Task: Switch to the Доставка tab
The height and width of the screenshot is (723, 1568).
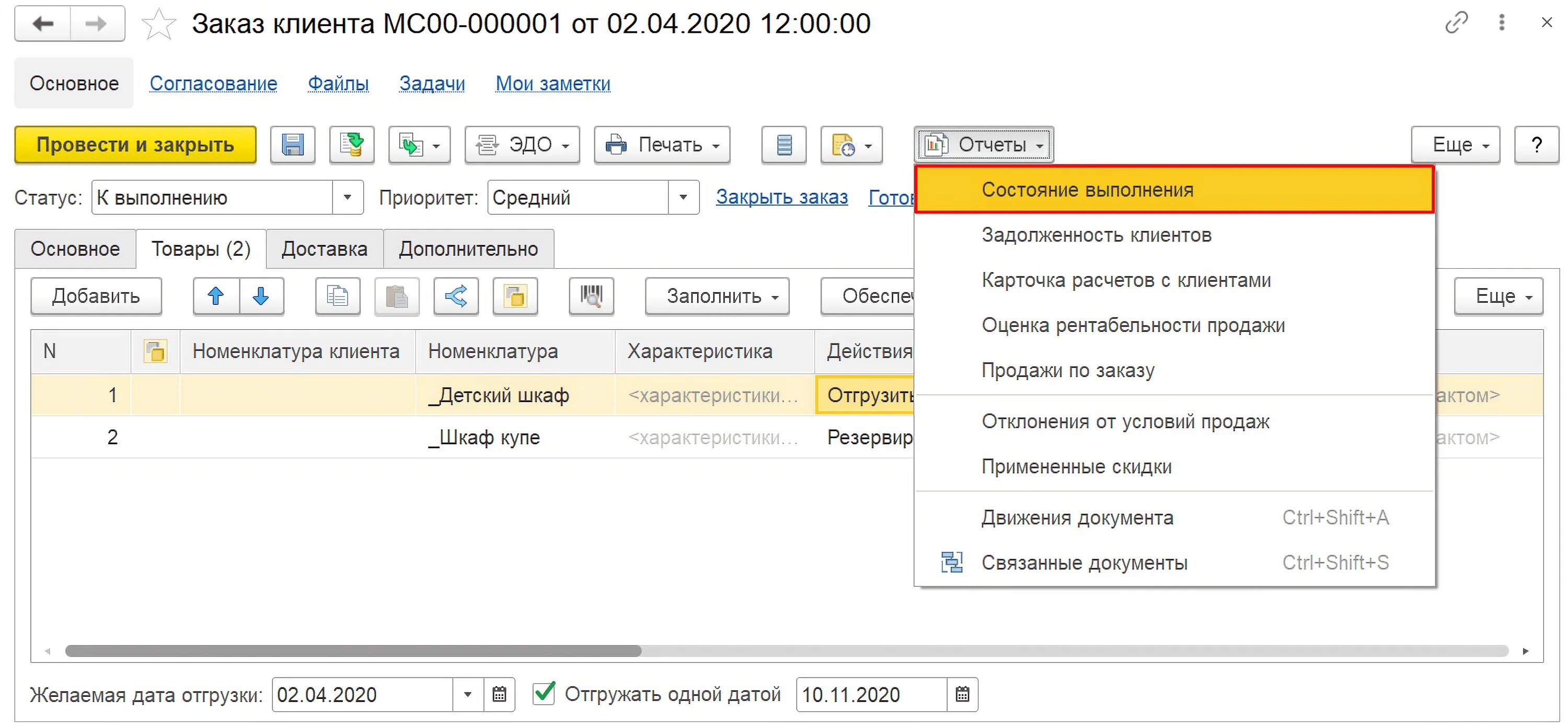Action: click(325, 249)
